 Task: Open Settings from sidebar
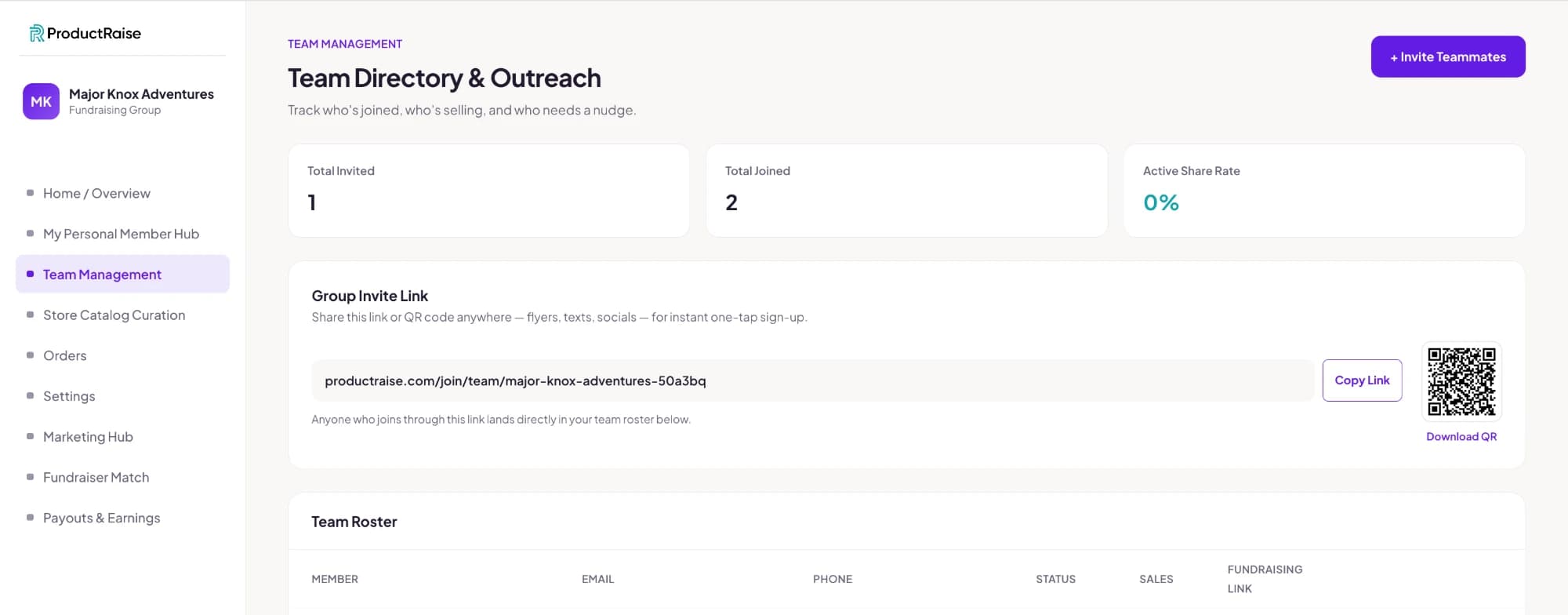click(x=69, y=396)
